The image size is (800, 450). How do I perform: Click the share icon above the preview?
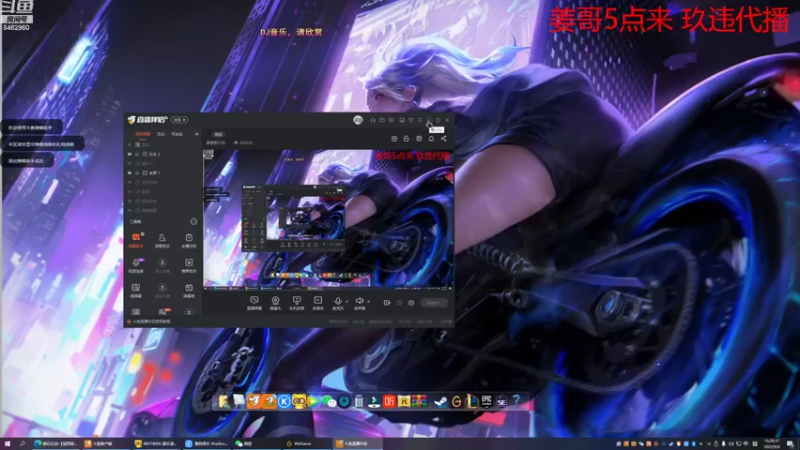coord(444,138)
